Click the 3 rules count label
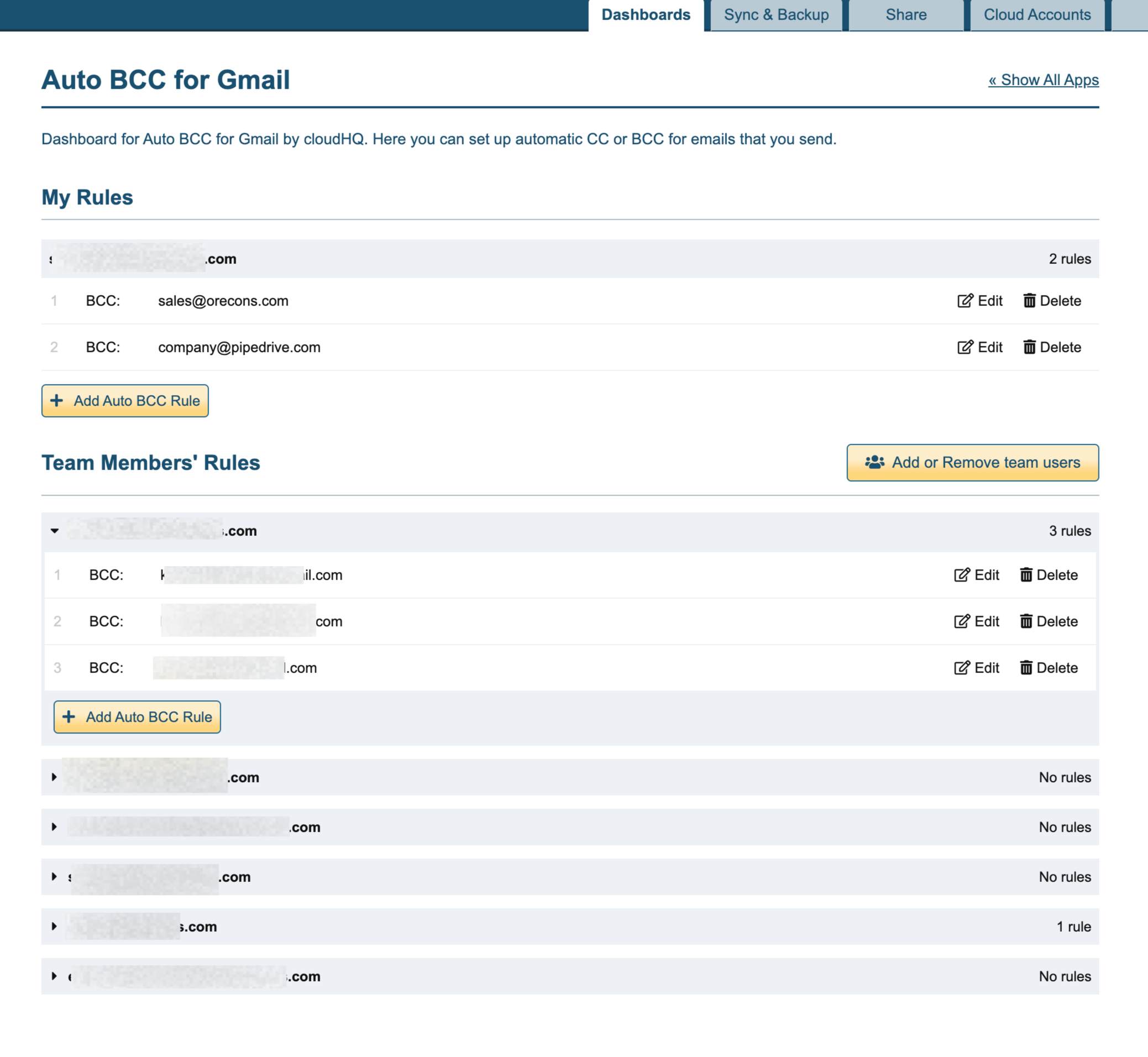The width and height of the screenshot is (1148, 1057). (x=1070, y=531)
